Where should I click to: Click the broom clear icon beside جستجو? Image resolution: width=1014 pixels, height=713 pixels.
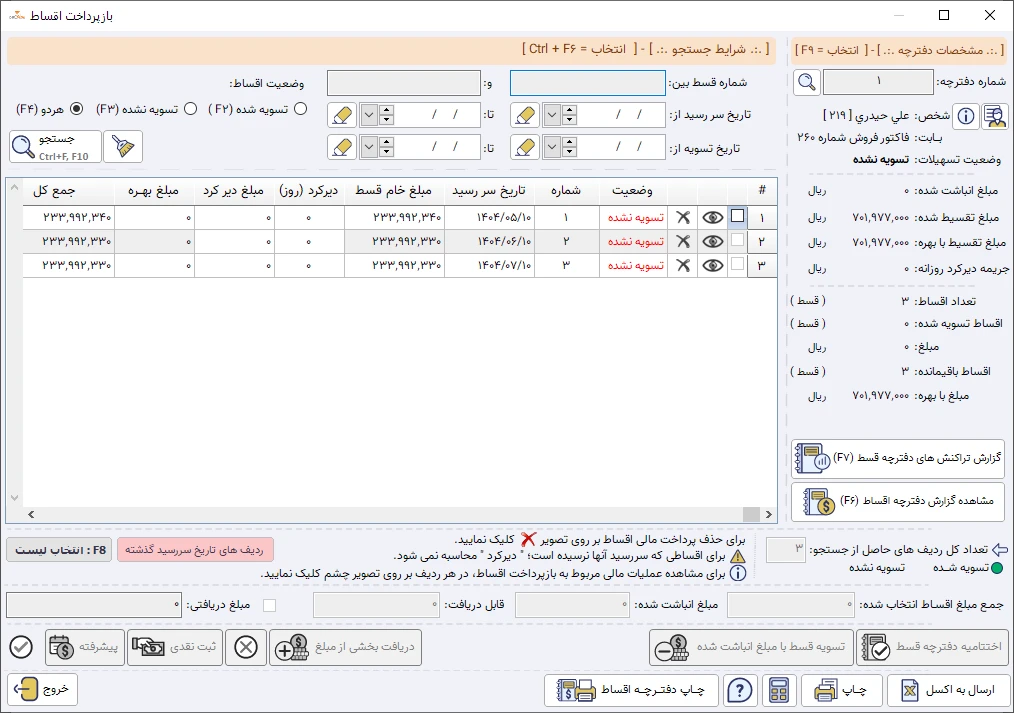[123, 146]
